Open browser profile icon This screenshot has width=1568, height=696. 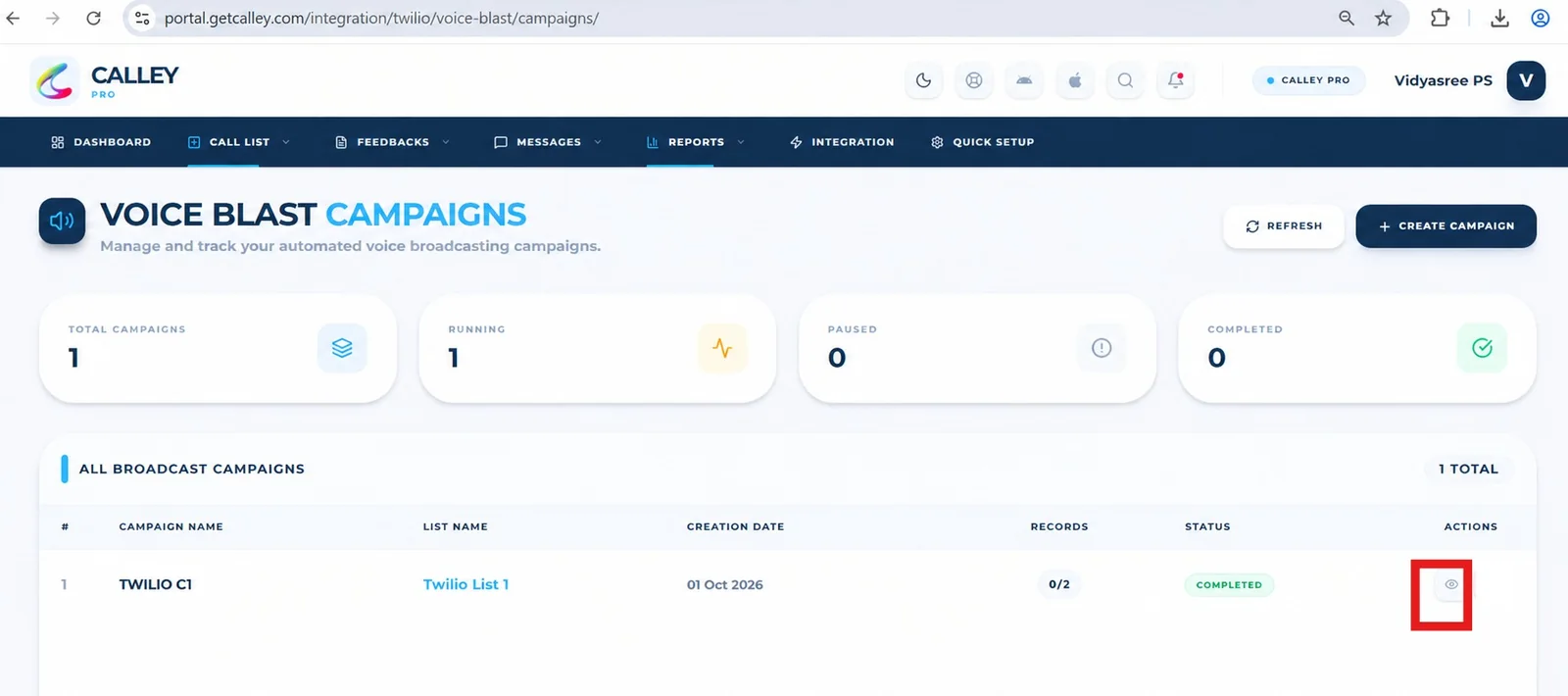1540,18
